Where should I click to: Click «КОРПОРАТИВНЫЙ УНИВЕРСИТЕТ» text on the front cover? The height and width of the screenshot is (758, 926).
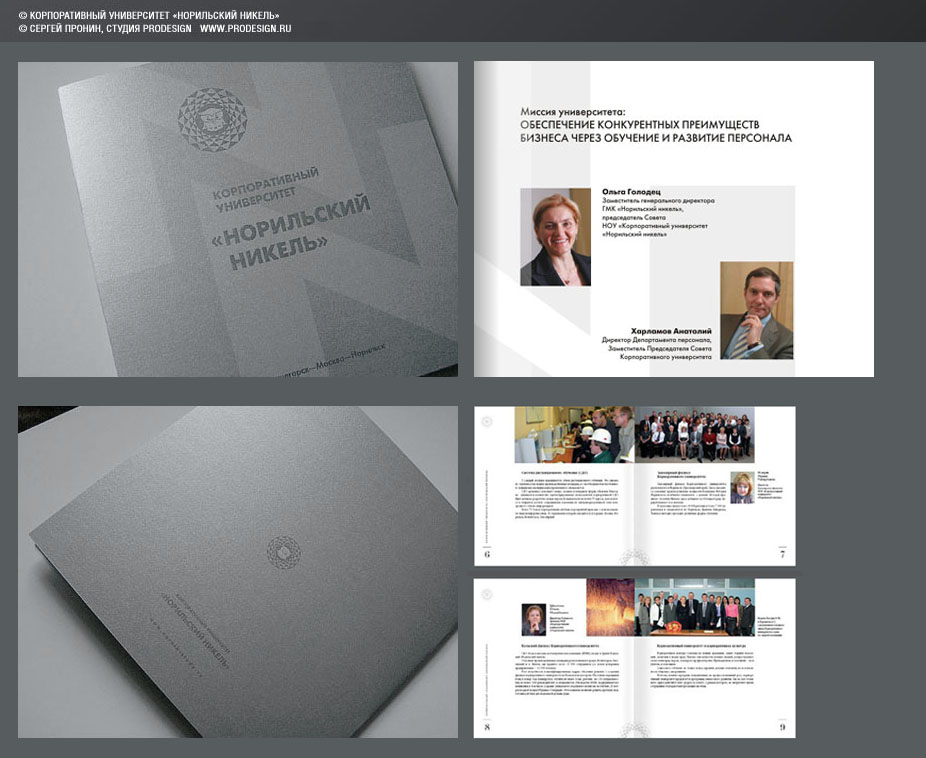click(266, 189)
